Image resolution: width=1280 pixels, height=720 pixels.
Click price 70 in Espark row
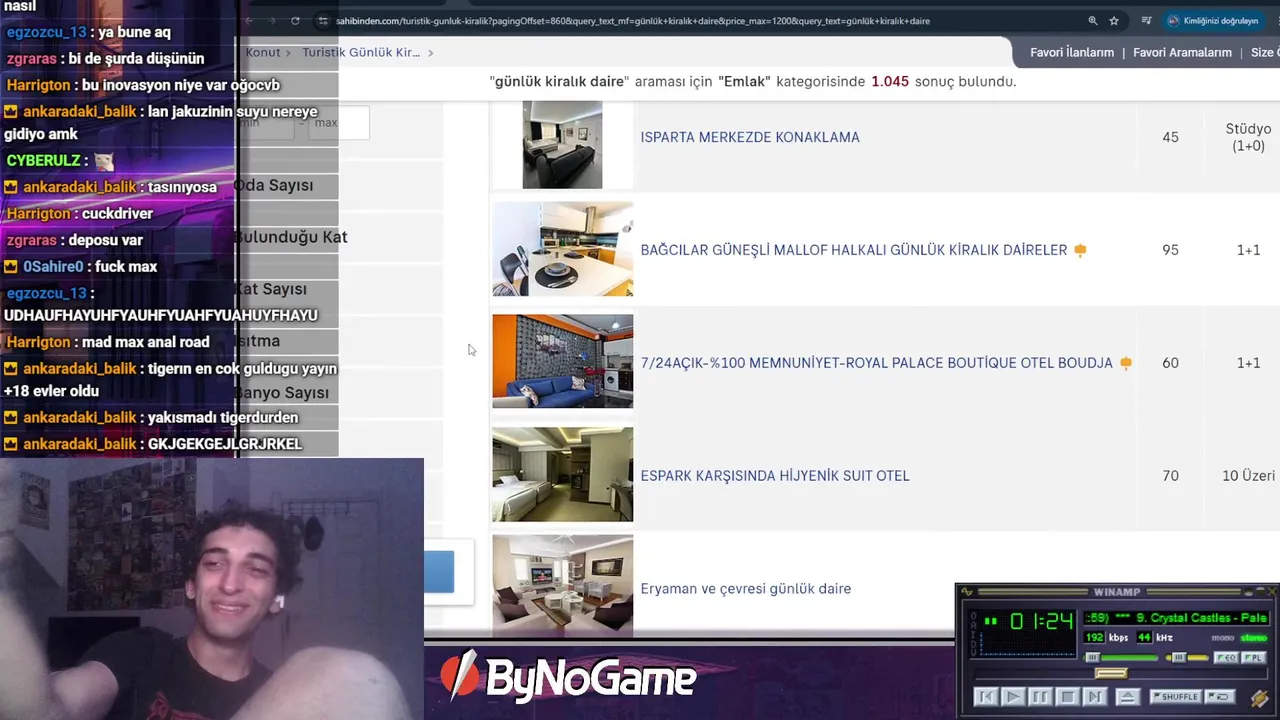(1170, 476)
